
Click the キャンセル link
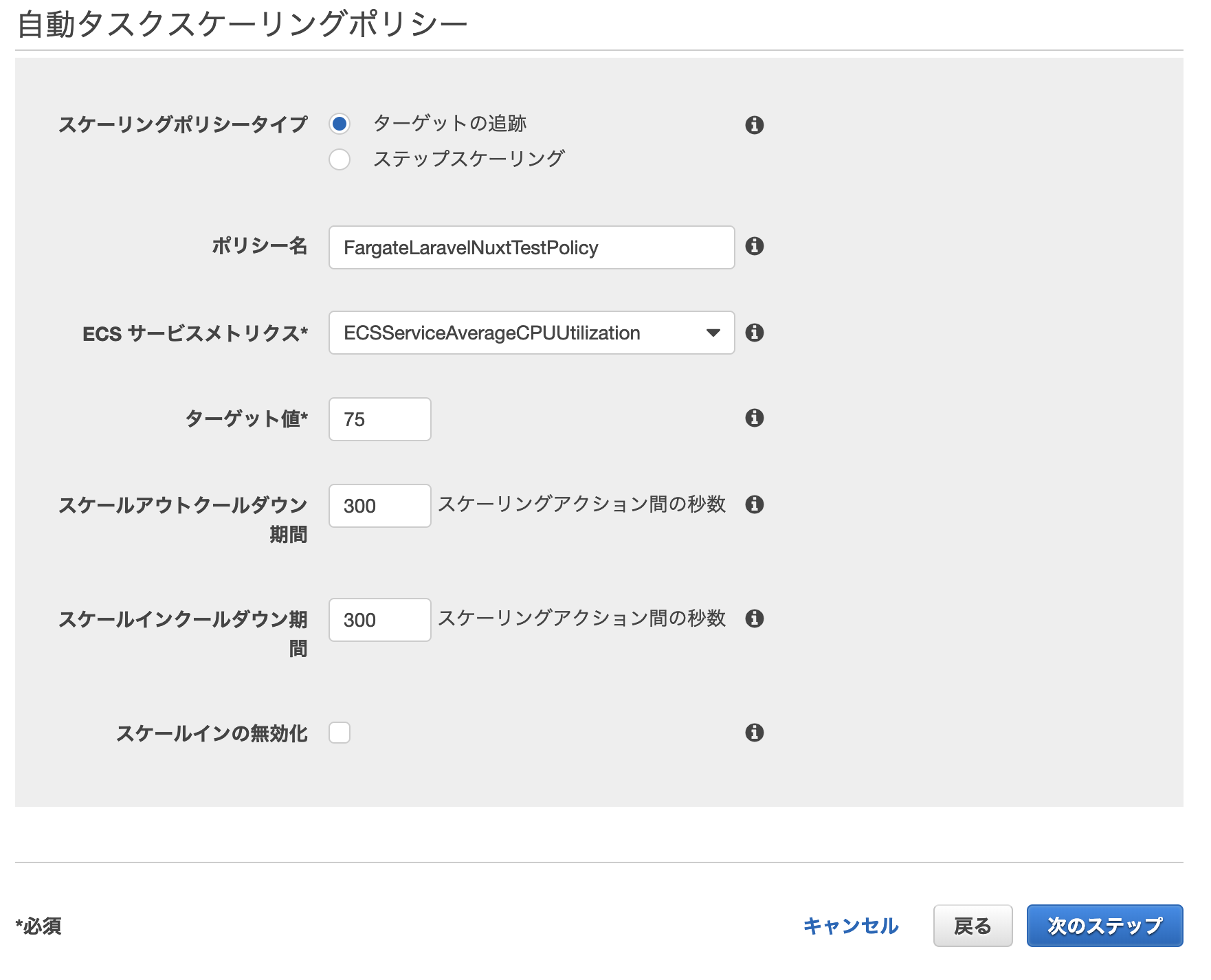(x=850, y=926)
